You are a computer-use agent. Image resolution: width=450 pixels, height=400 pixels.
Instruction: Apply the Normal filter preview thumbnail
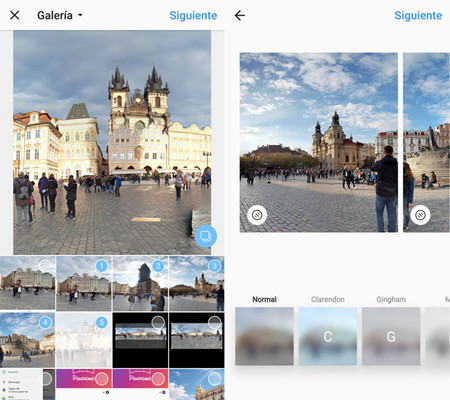point(264,336)
